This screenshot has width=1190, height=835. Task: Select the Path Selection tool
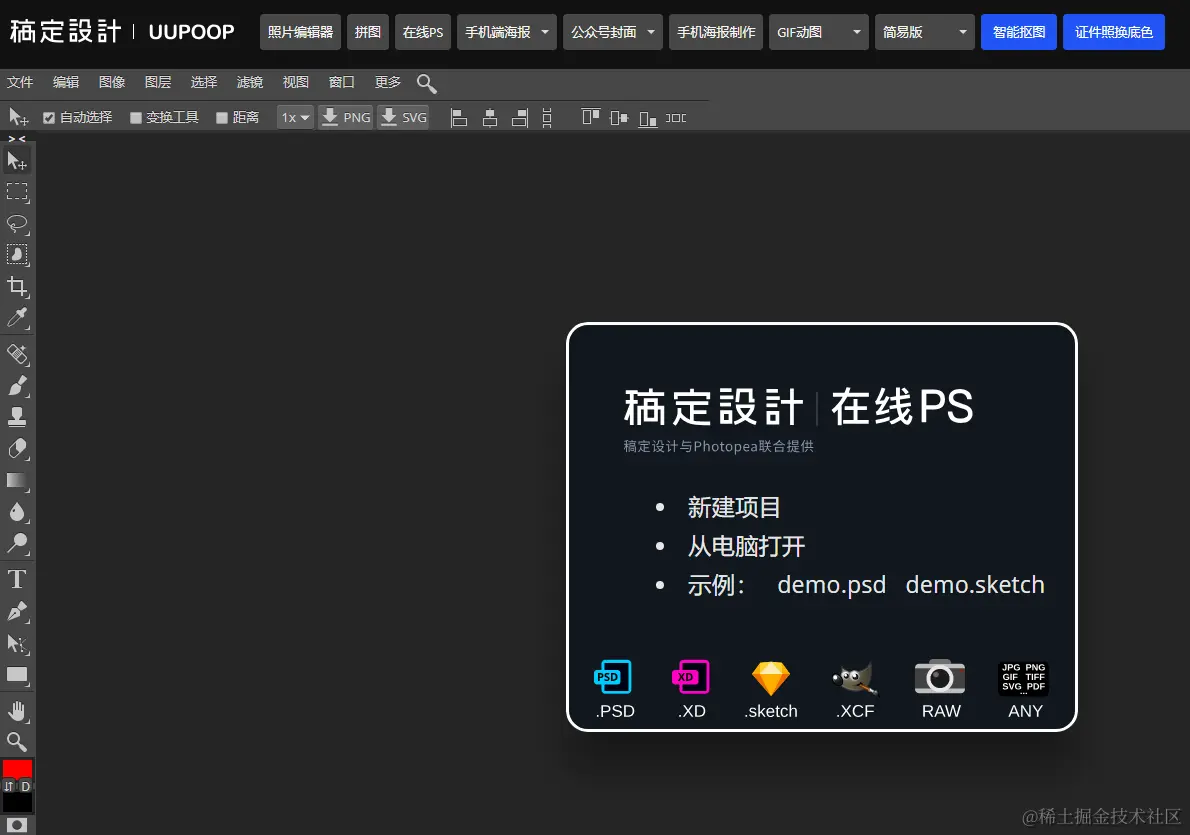[x=17, y=644]
